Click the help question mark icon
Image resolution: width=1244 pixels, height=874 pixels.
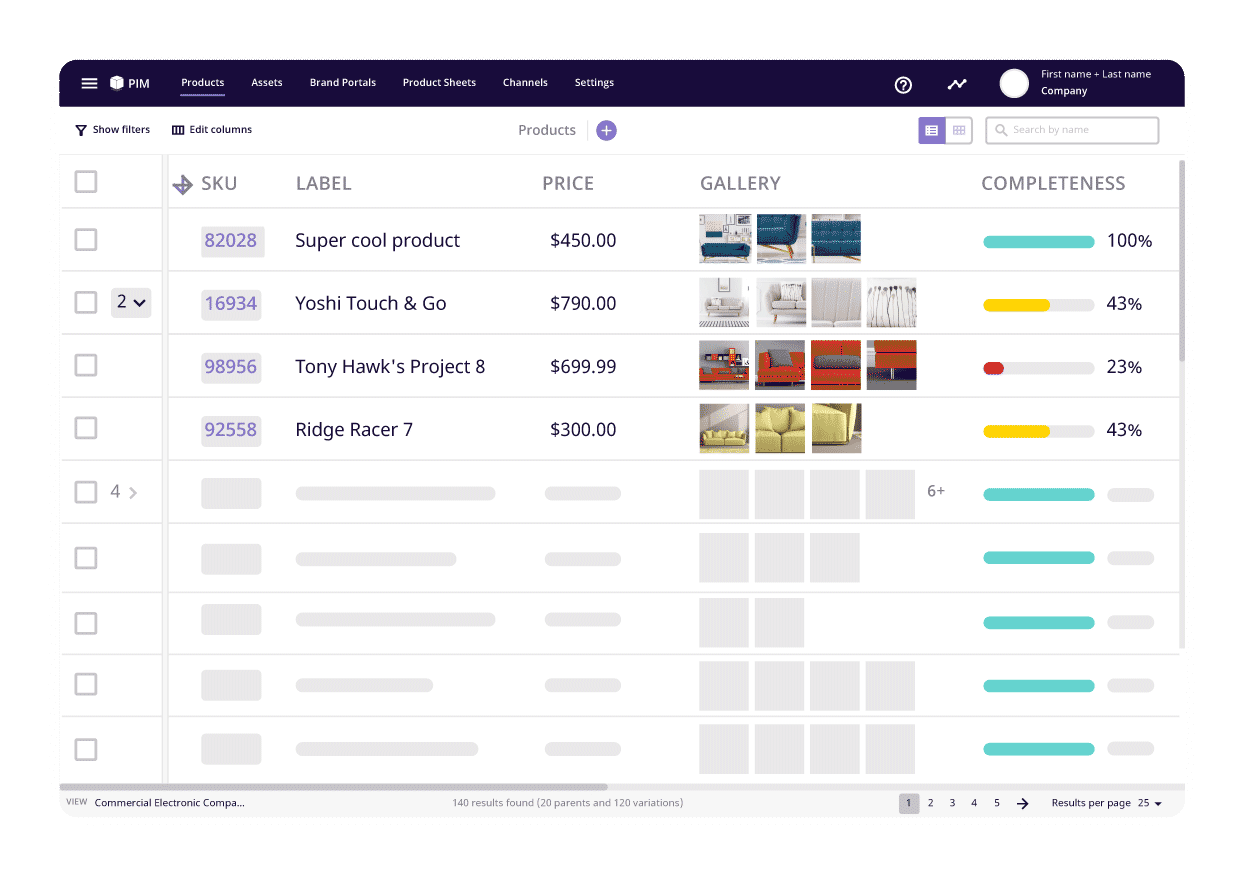[903, 85]
